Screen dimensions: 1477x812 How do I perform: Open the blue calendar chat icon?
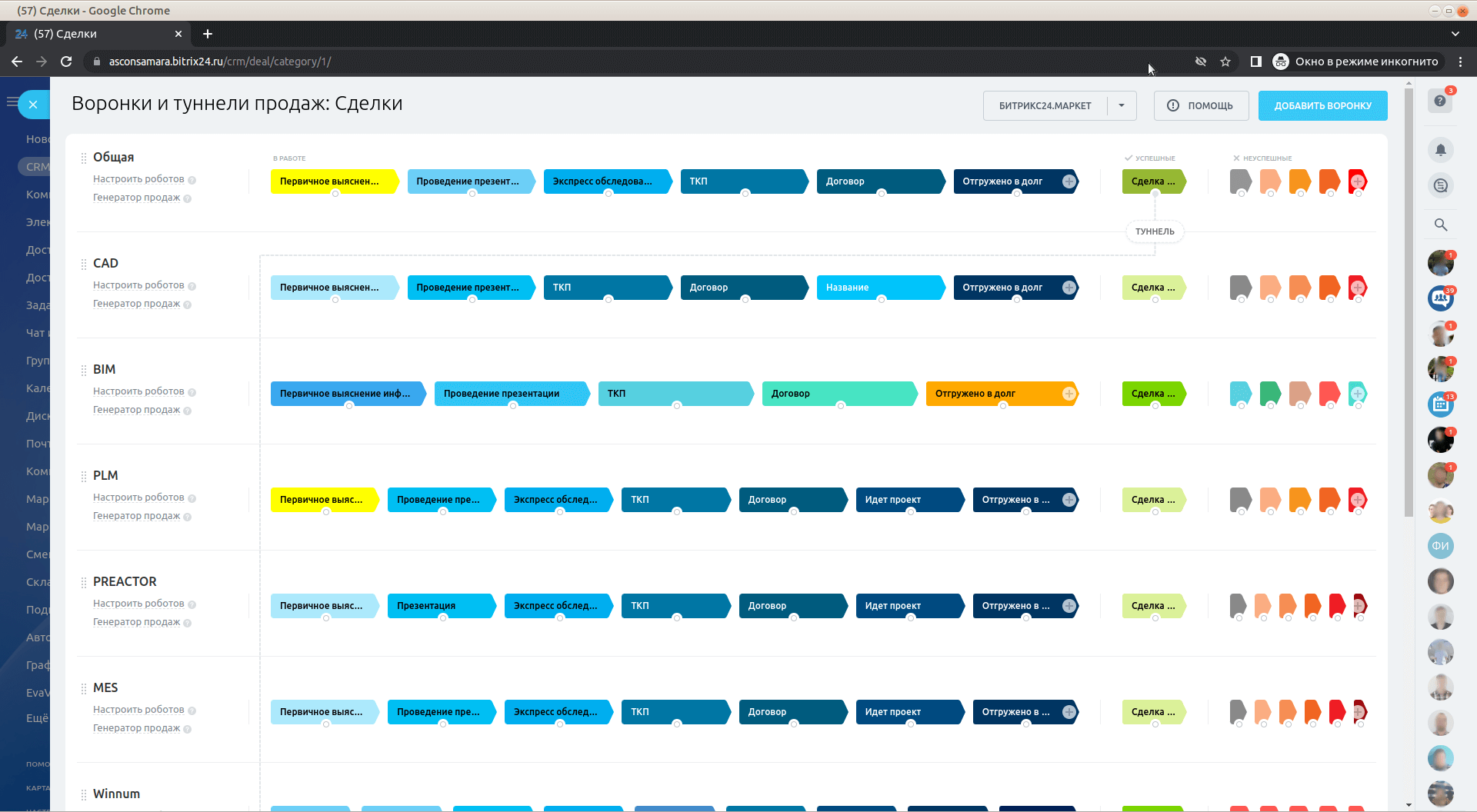click(1441, 404)
